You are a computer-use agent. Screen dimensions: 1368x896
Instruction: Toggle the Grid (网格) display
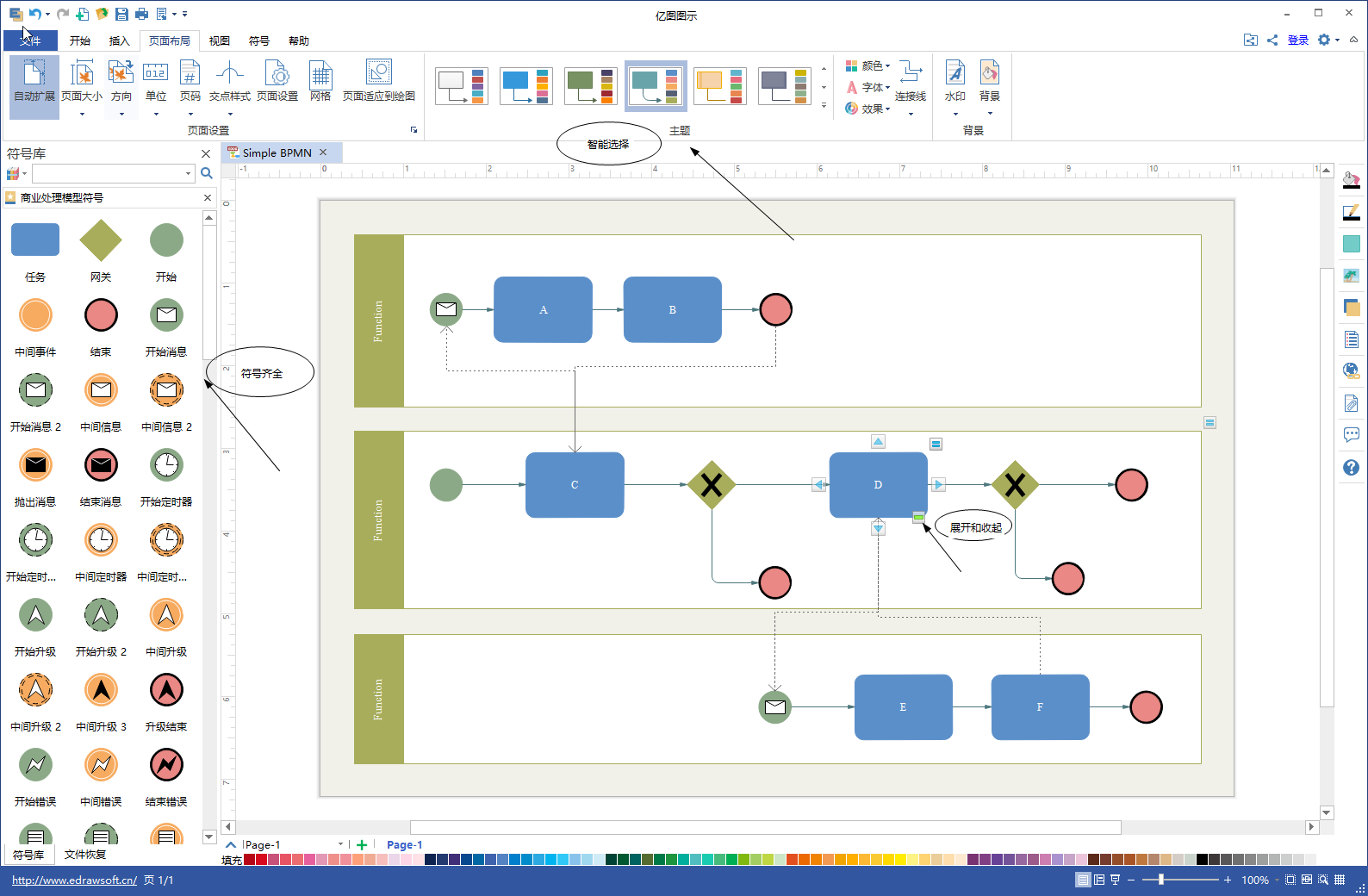click(320, 81)
